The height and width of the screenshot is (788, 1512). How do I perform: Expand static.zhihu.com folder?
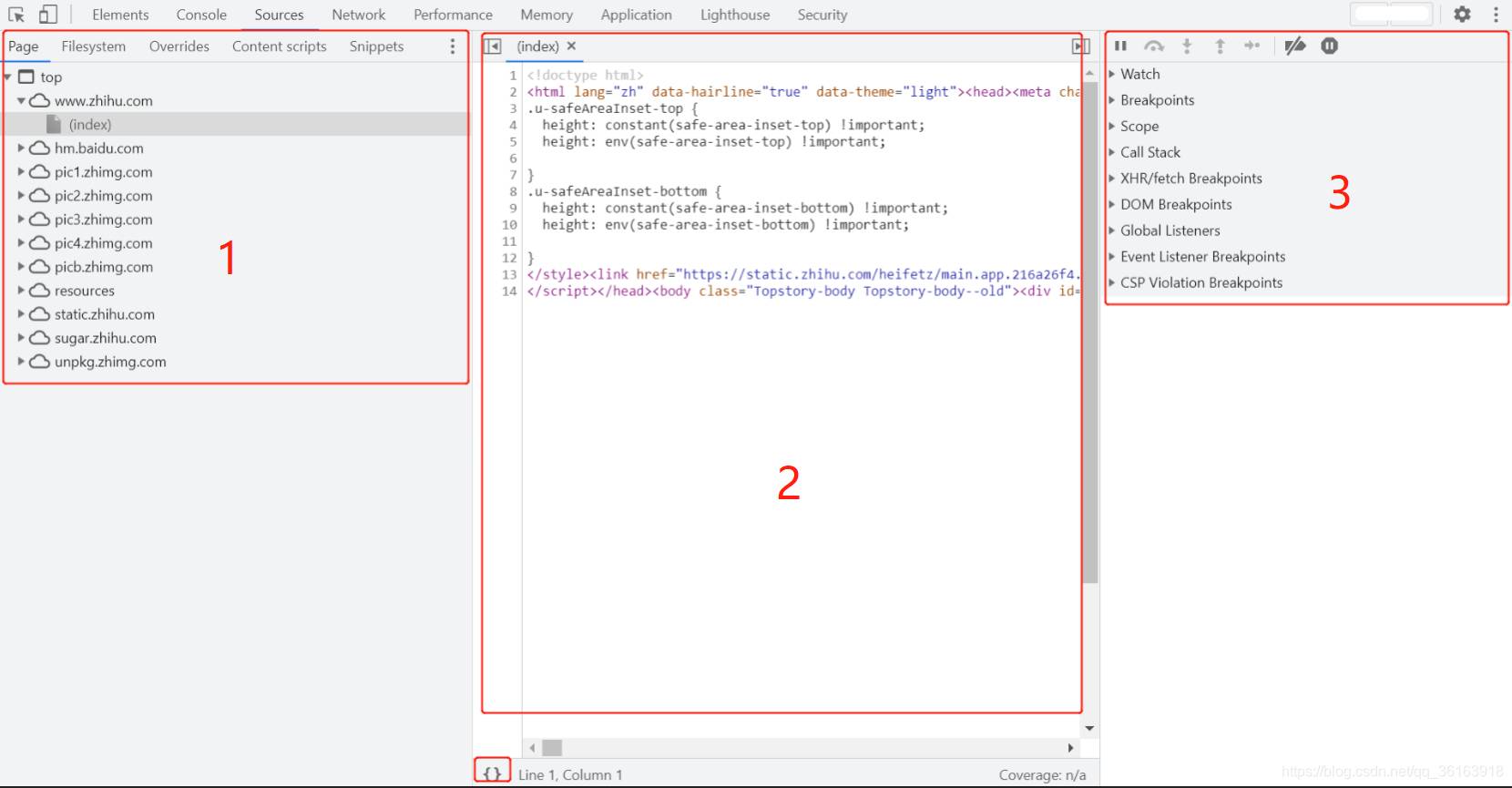[x=21, y=313]
